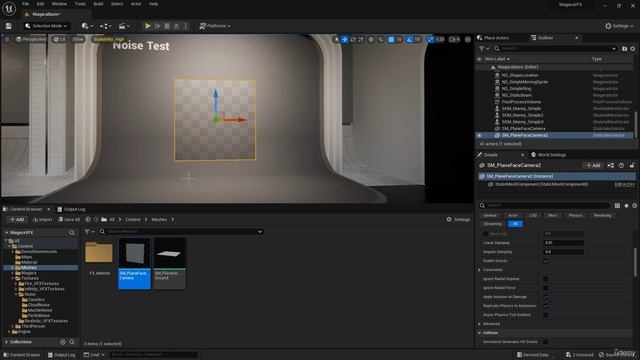Click the Eject icon in play controls
Viewport: 640px width, 360px height.
tap(176, 26)
